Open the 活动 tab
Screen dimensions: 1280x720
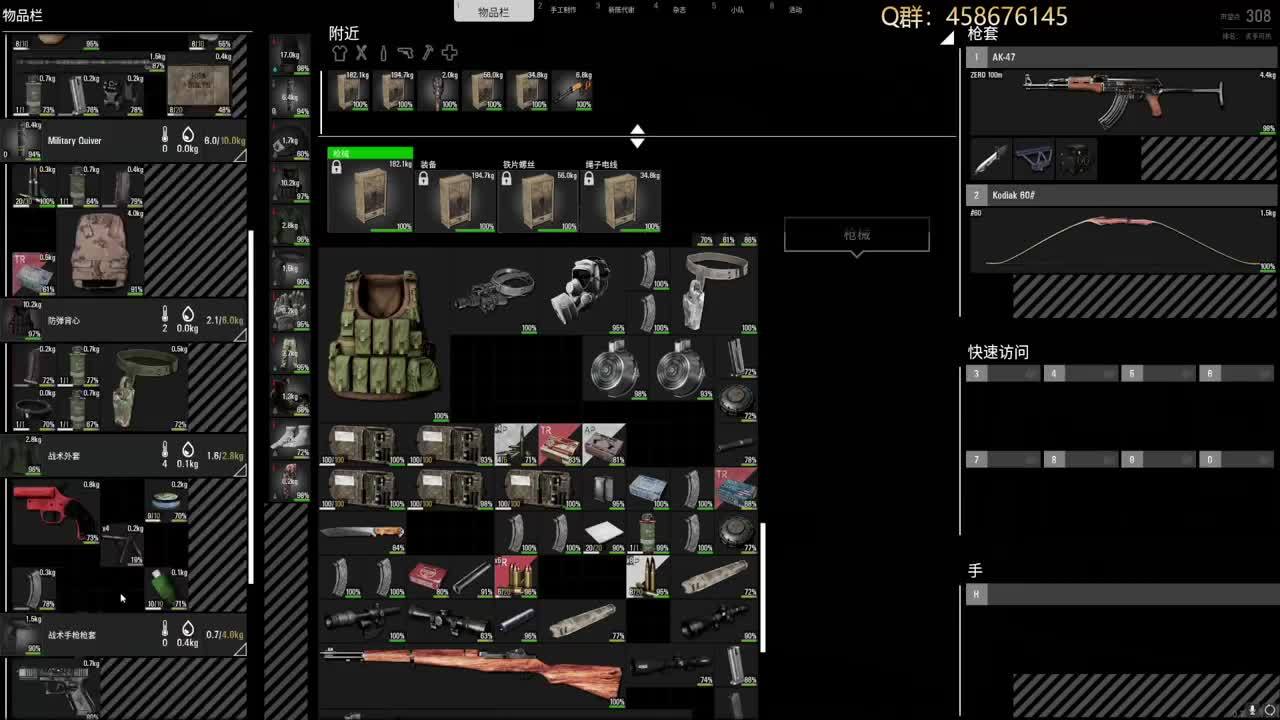click(x=795, y=10)
